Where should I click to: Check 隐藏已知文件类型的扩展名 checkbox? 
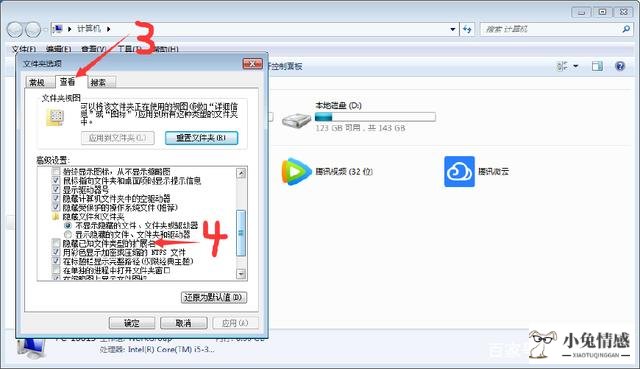tap(56, 243)
